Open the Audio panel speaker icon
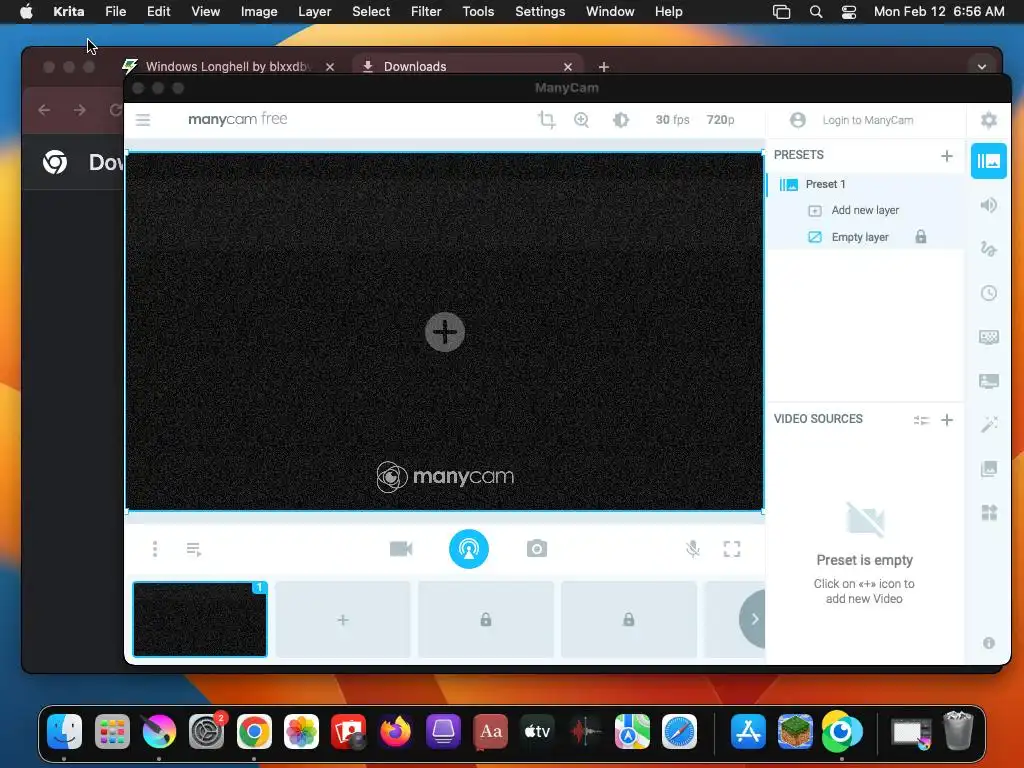Image resolution: width=1024 pixels, height=768 pixels. point(989,205)
